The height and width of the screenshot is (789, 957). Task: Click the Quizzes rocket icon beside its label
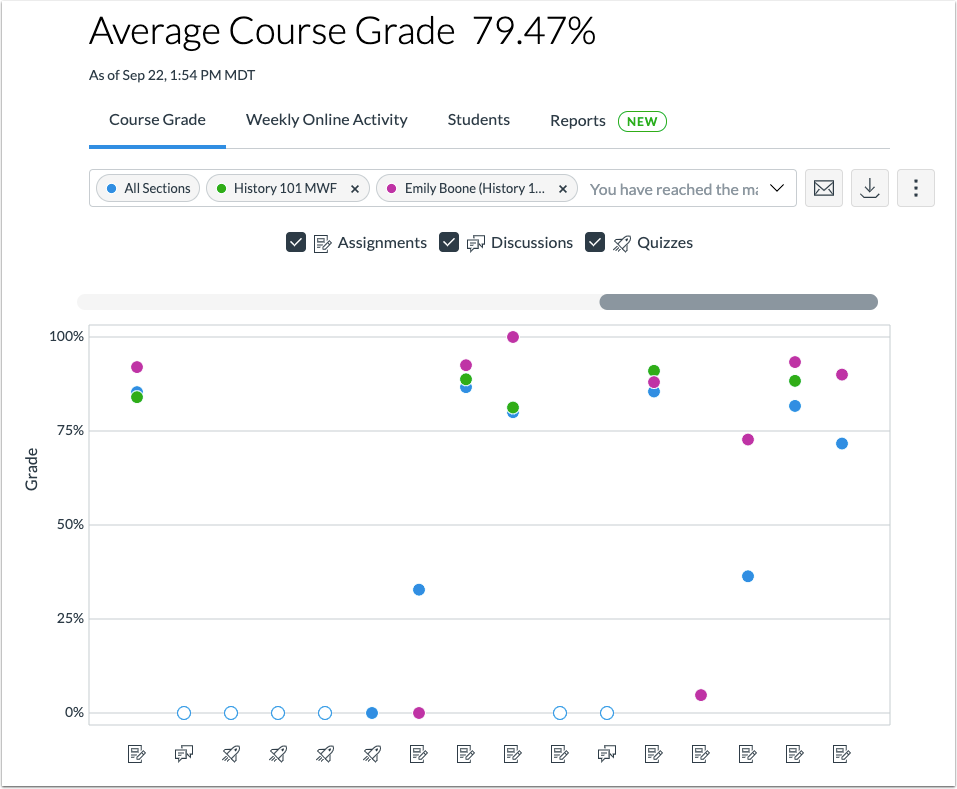(620, 242)
